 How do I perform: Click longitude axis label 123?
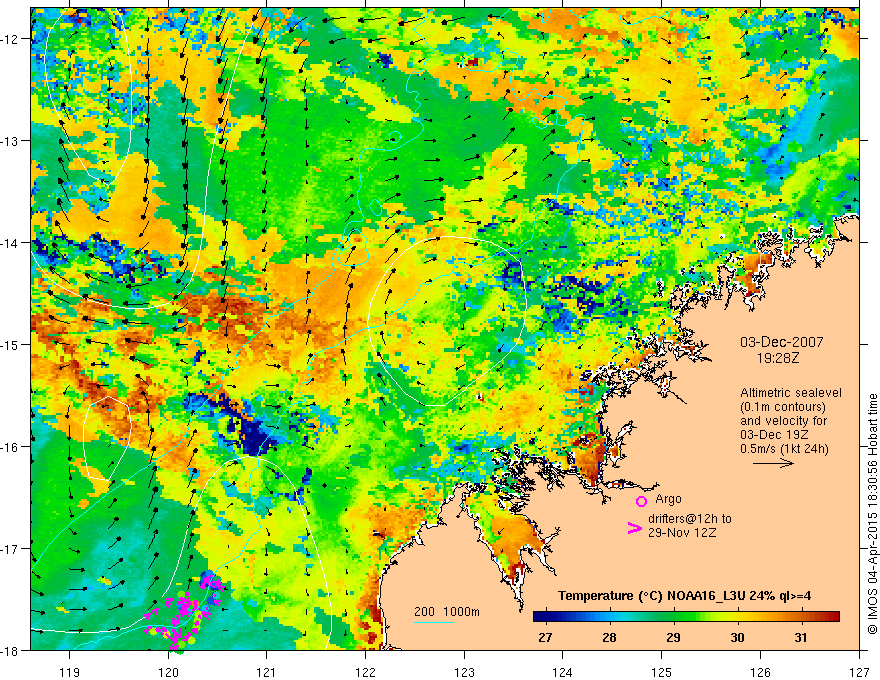point(464,672)
